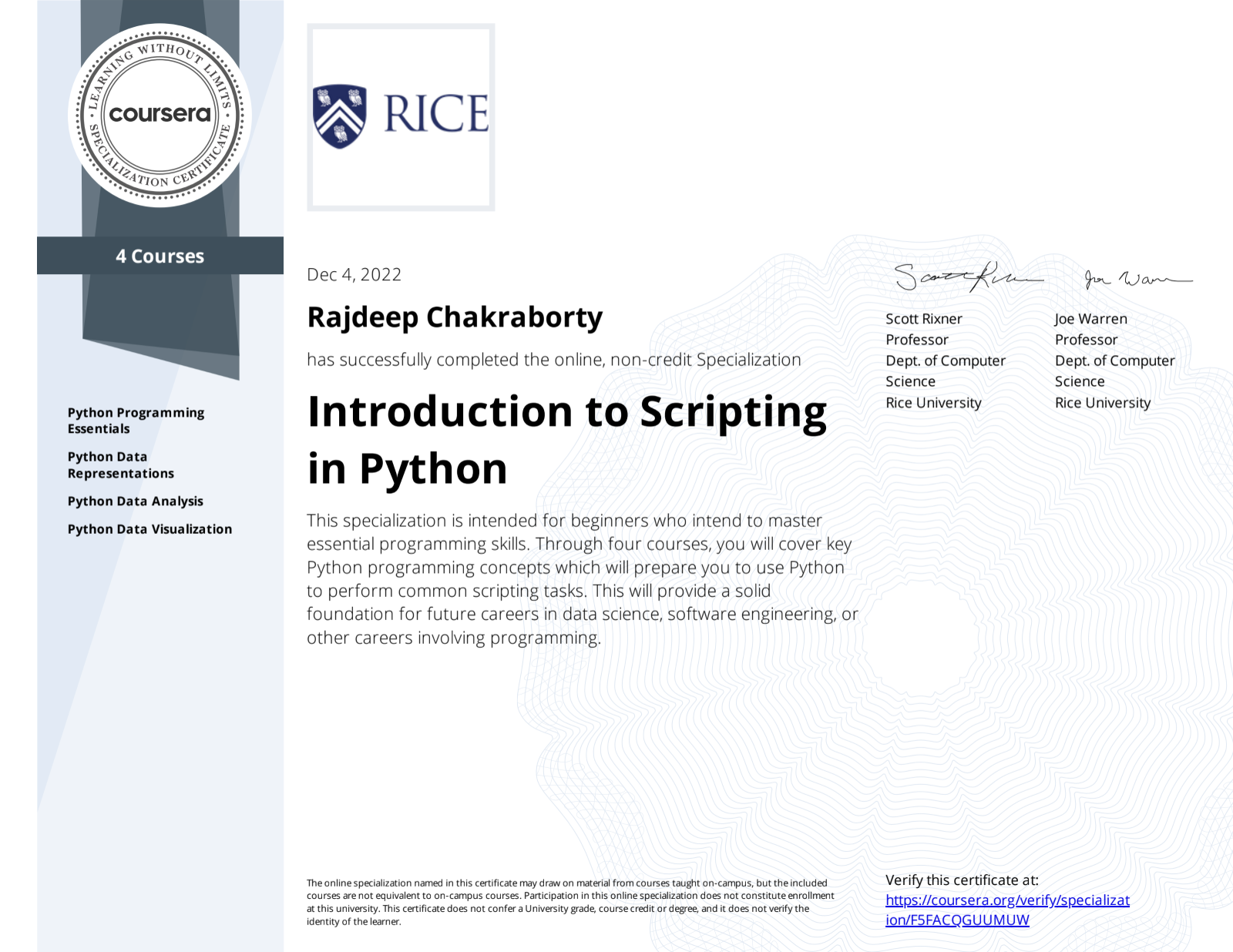Click the Rice University shield logo
The image size is (1233, 952).
point(339,116)
